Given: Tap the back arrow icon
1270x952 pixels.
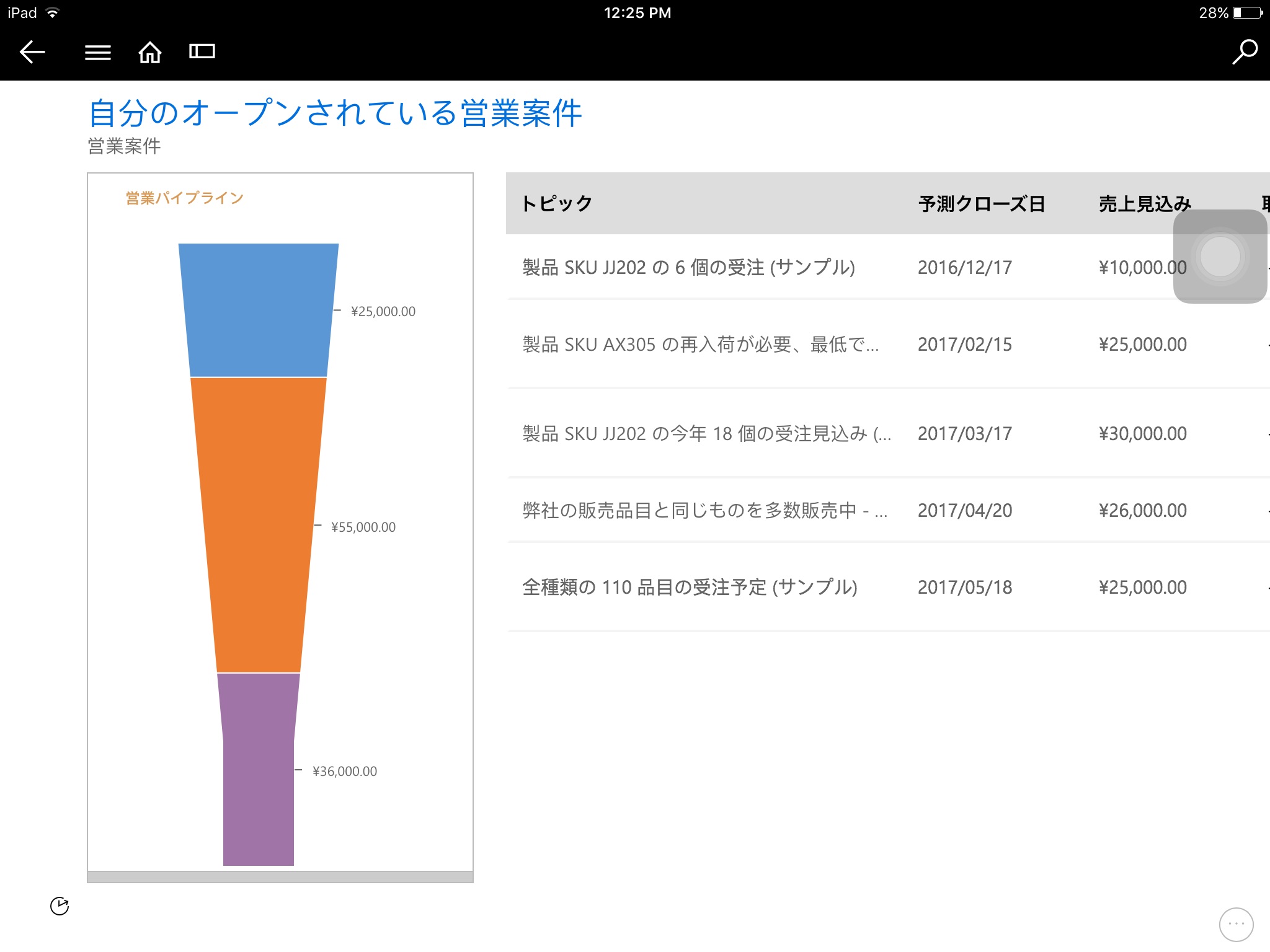Looking at the screenshot, I should pyautogui.click(x=33, y=51).
